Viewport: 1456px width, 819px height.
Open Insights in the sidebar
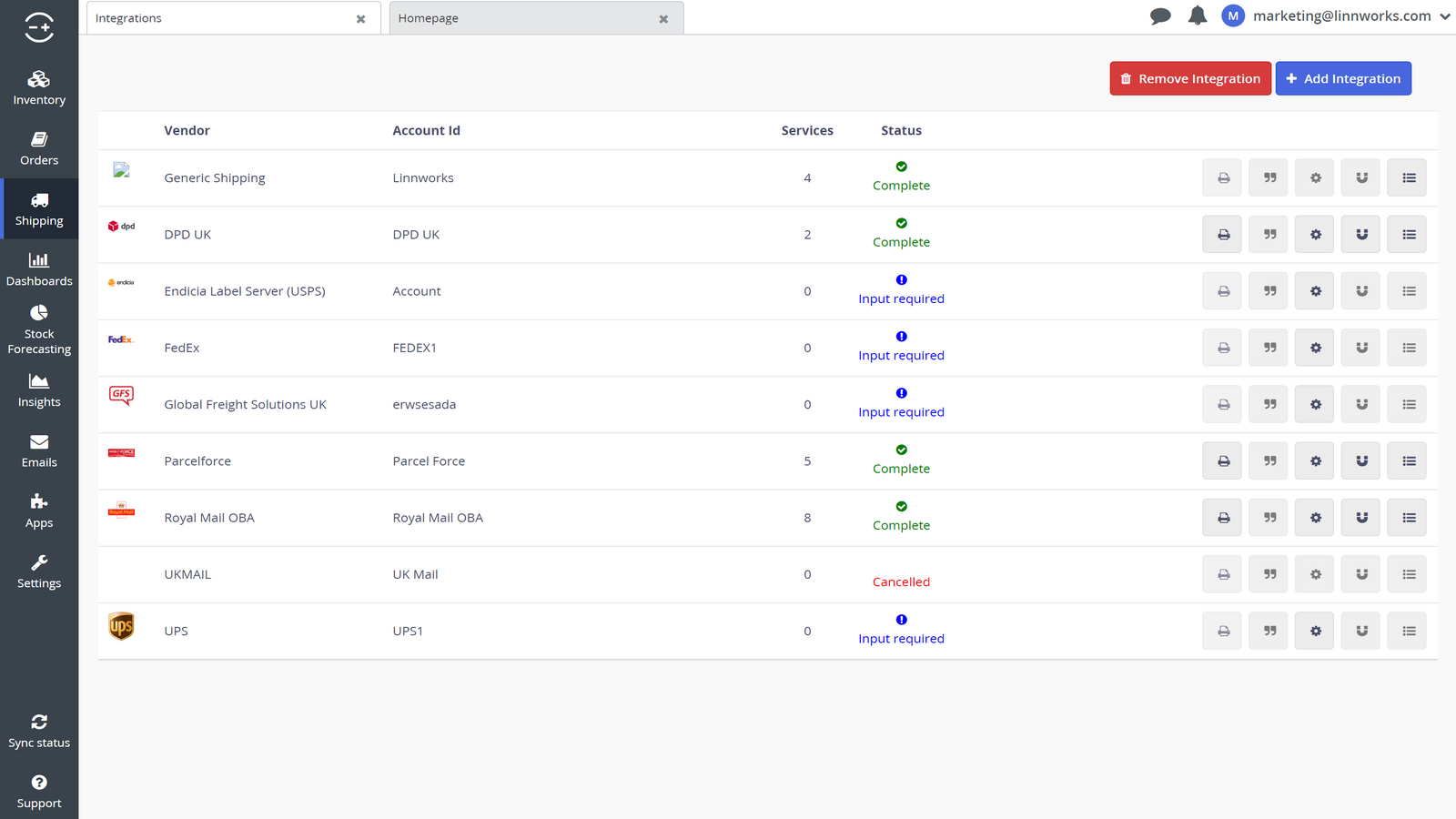[39, 390]
